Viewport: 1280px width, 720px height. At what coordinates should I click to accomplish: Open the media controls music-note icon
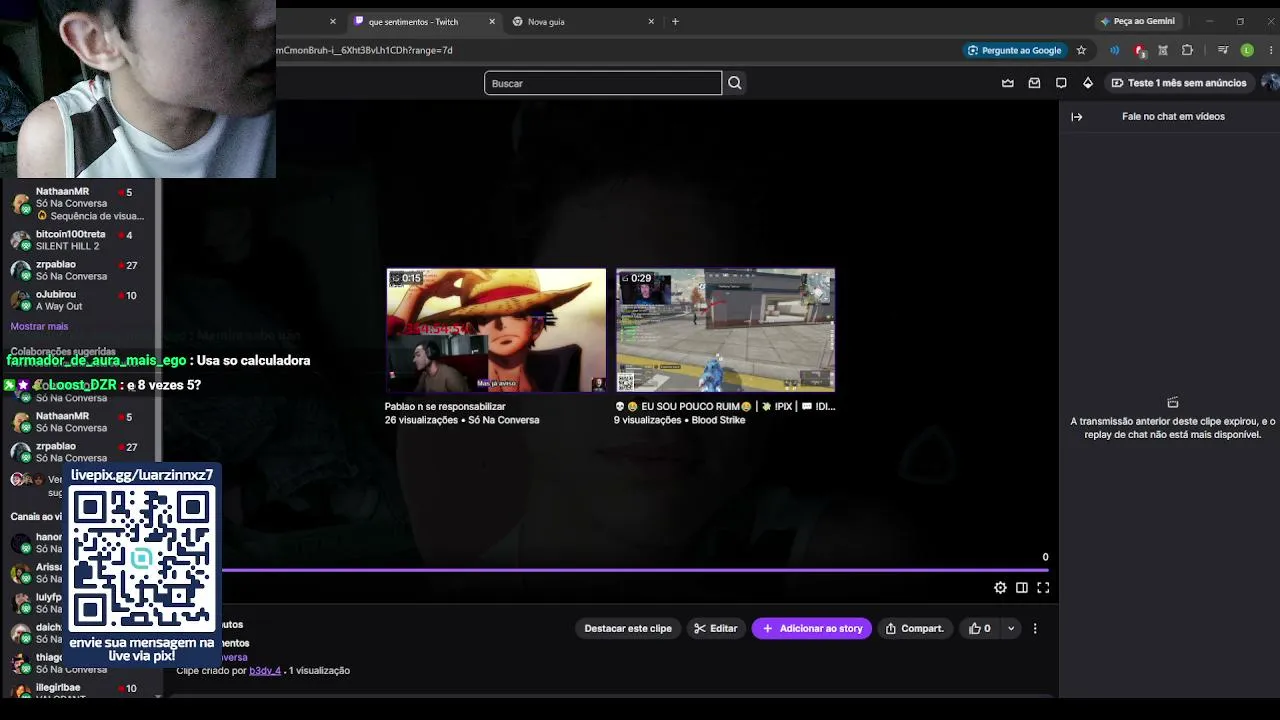(1222, 50)
